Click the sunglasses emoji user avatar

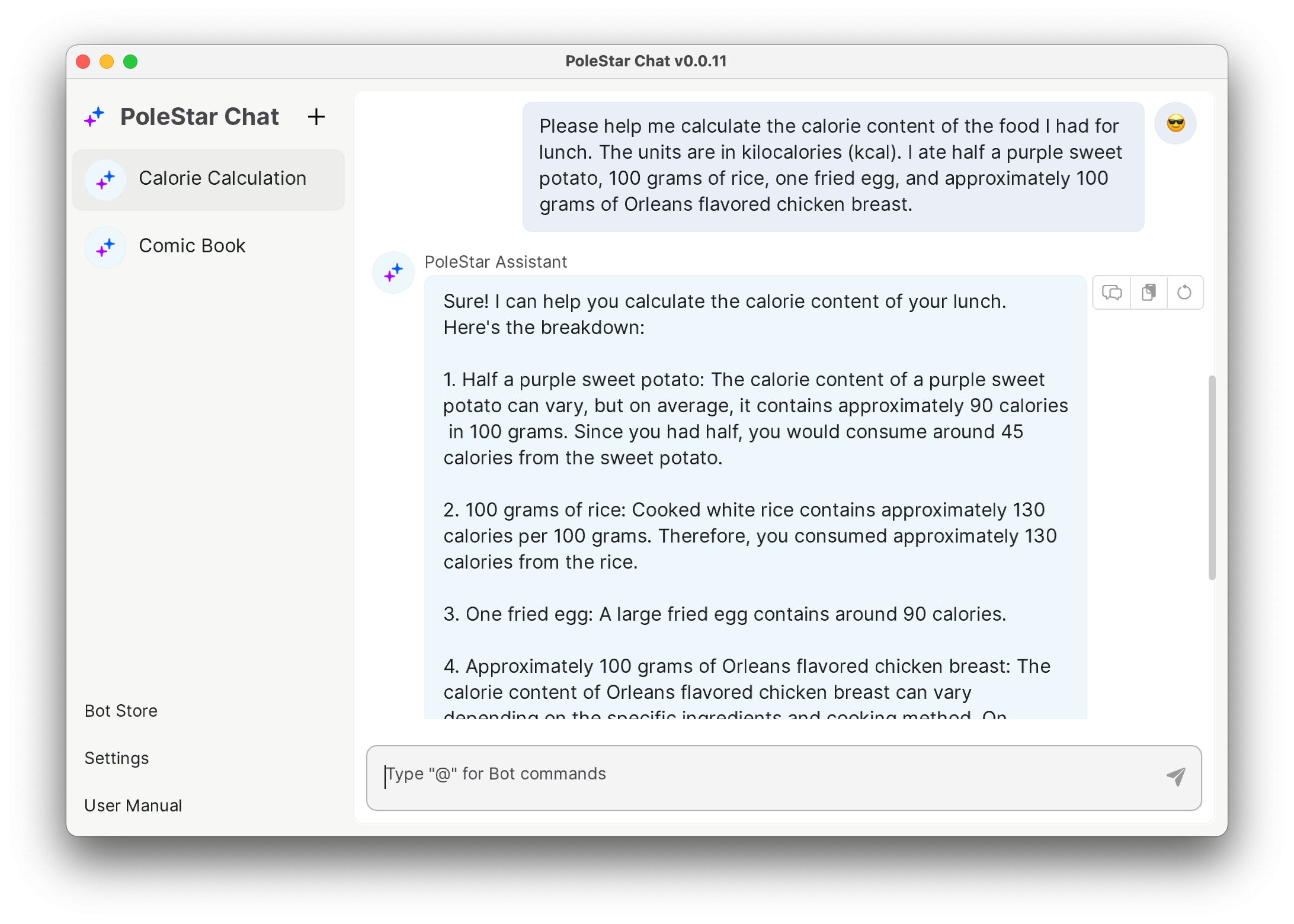pyautogui.click(x=1176, y=124)
